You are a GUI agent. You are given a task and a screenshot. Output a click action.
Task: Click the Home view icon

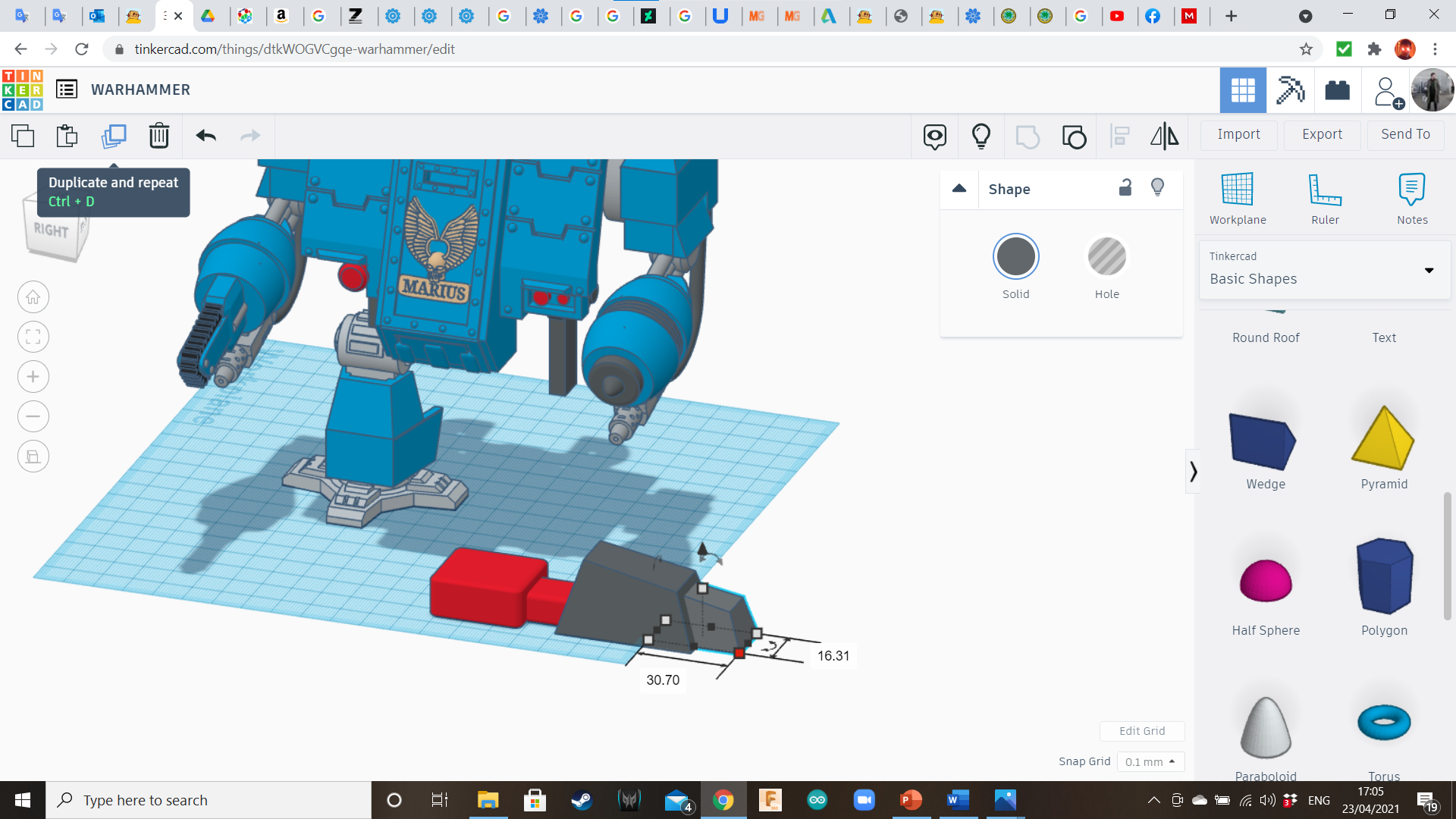[x=33, y=297]
